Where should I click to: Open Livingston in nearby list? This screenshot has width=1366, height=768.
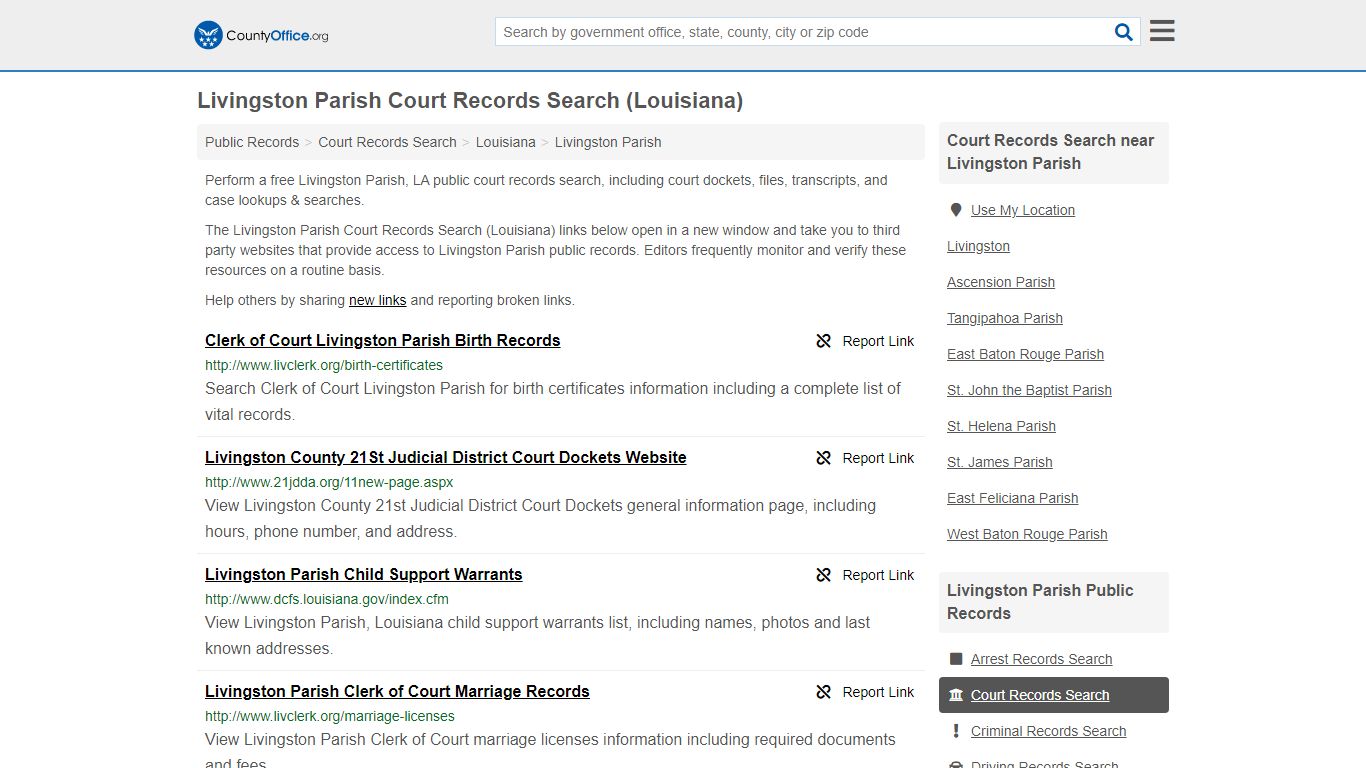(978, 246)
